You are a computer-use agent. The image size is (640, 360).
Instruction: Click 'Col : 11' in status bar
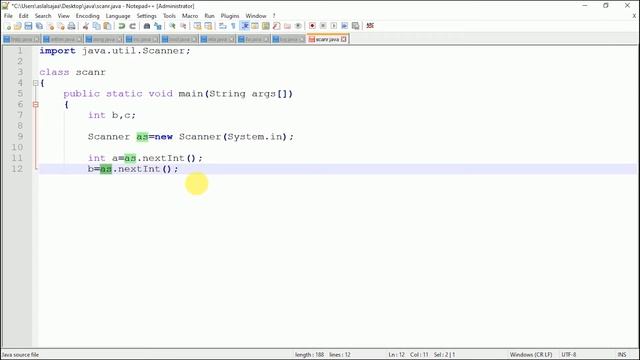click(x=419, y=355)
